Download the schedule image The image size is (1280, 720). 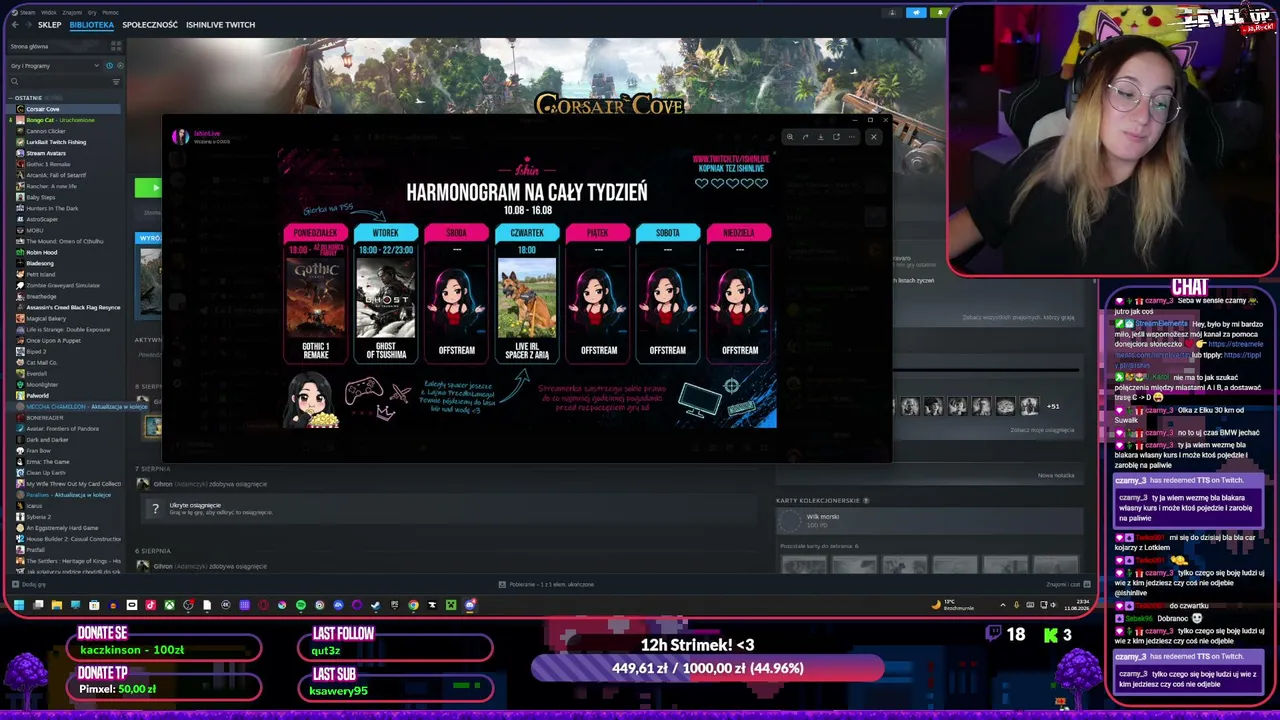click(x=820, y=137)
